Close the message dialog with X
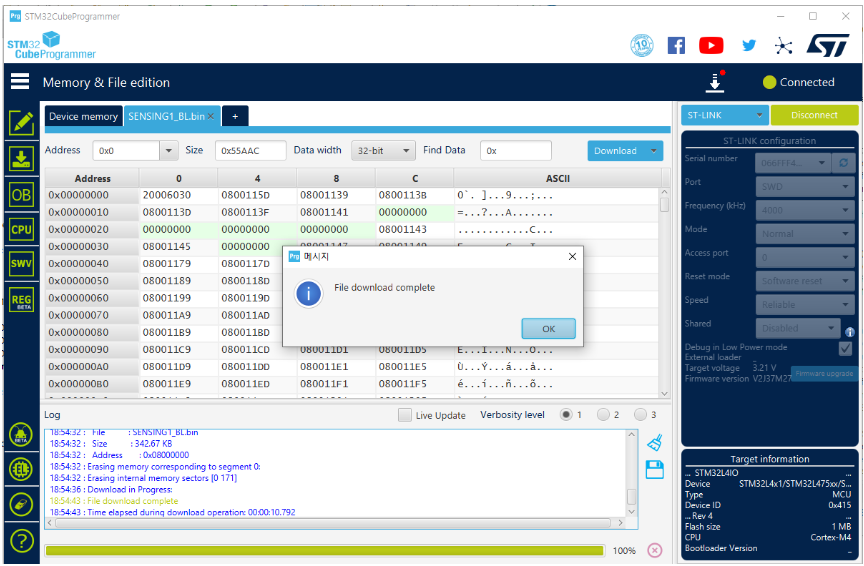 [572, 256]
